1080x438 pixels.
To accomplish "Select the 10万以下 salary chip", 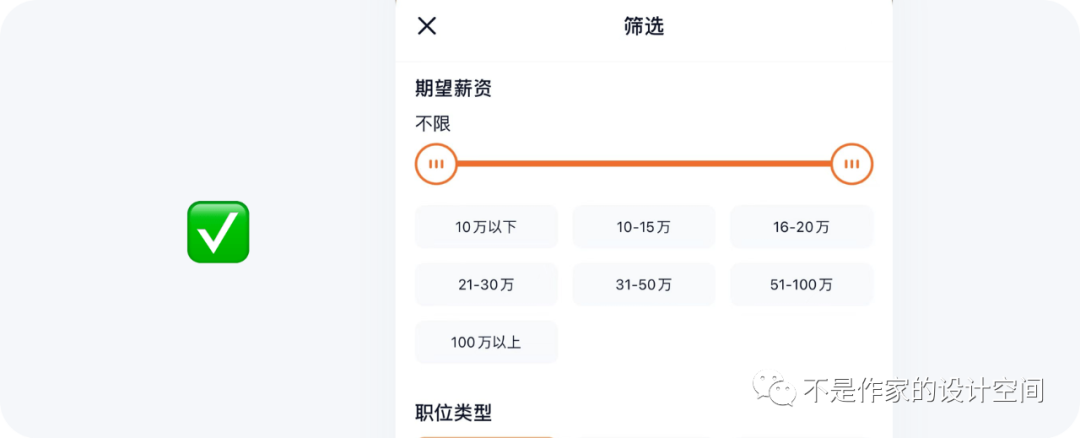I will pos(486,227).
